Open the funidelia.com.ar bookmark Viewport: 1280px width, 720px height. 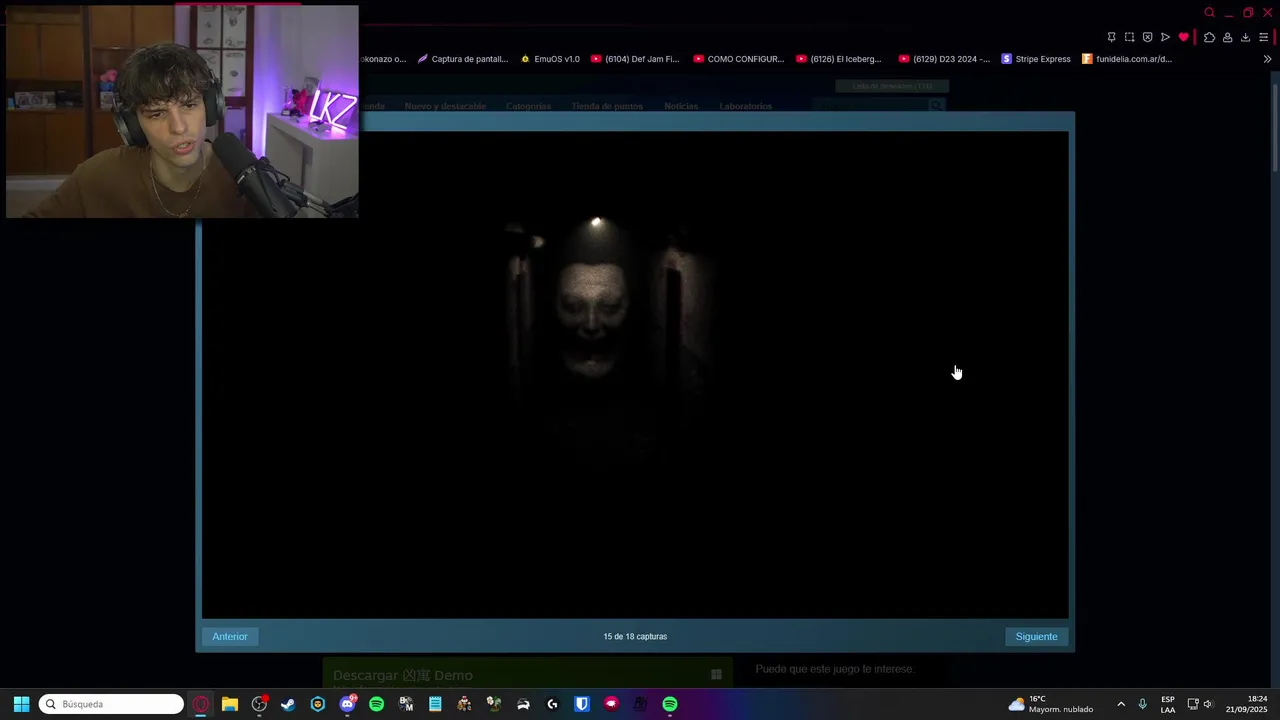(1127, 59)
